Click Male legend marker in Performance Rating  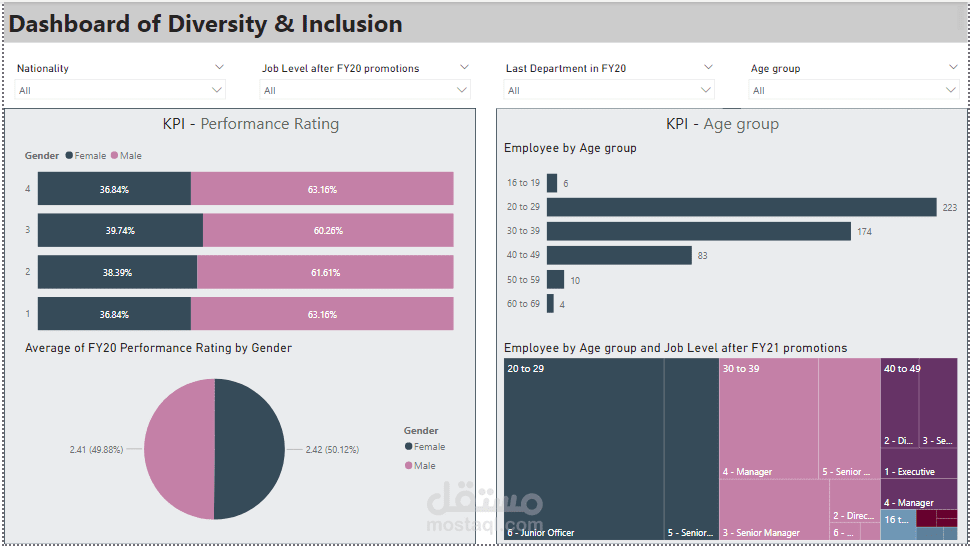point(114,156)
